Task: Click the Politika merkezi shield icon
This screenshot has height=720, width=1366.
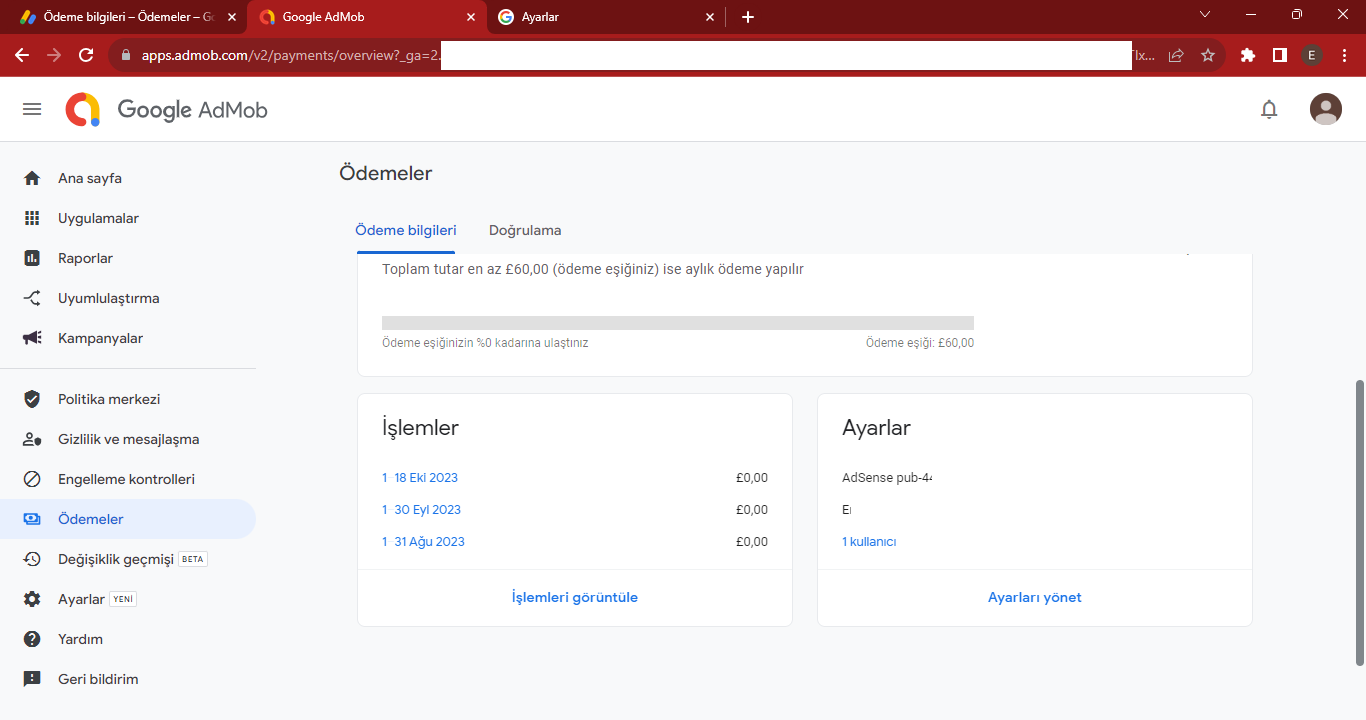Action: click(x=32, y=399)
